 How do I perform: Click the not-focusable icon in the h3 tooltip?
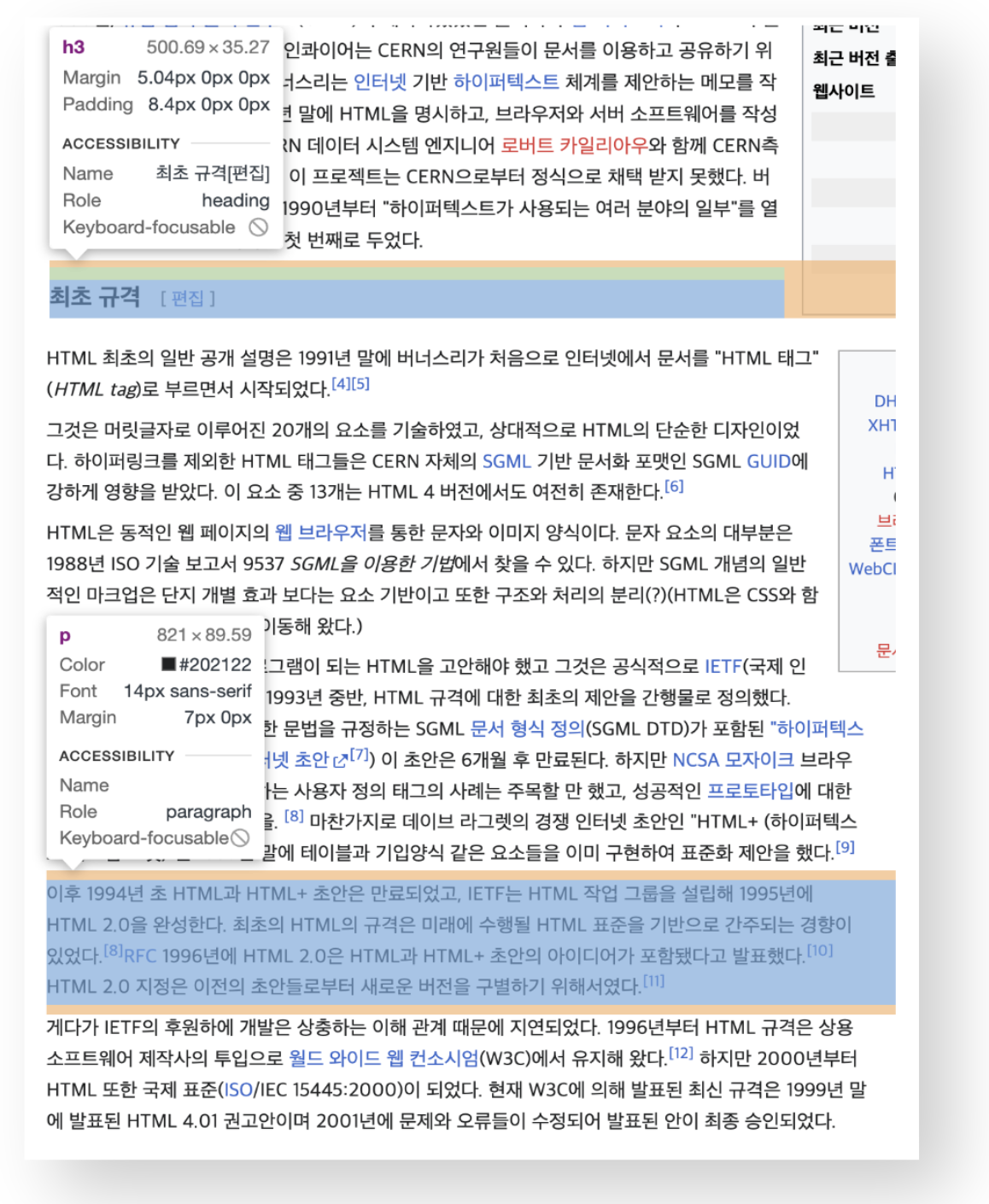point(258,227)
